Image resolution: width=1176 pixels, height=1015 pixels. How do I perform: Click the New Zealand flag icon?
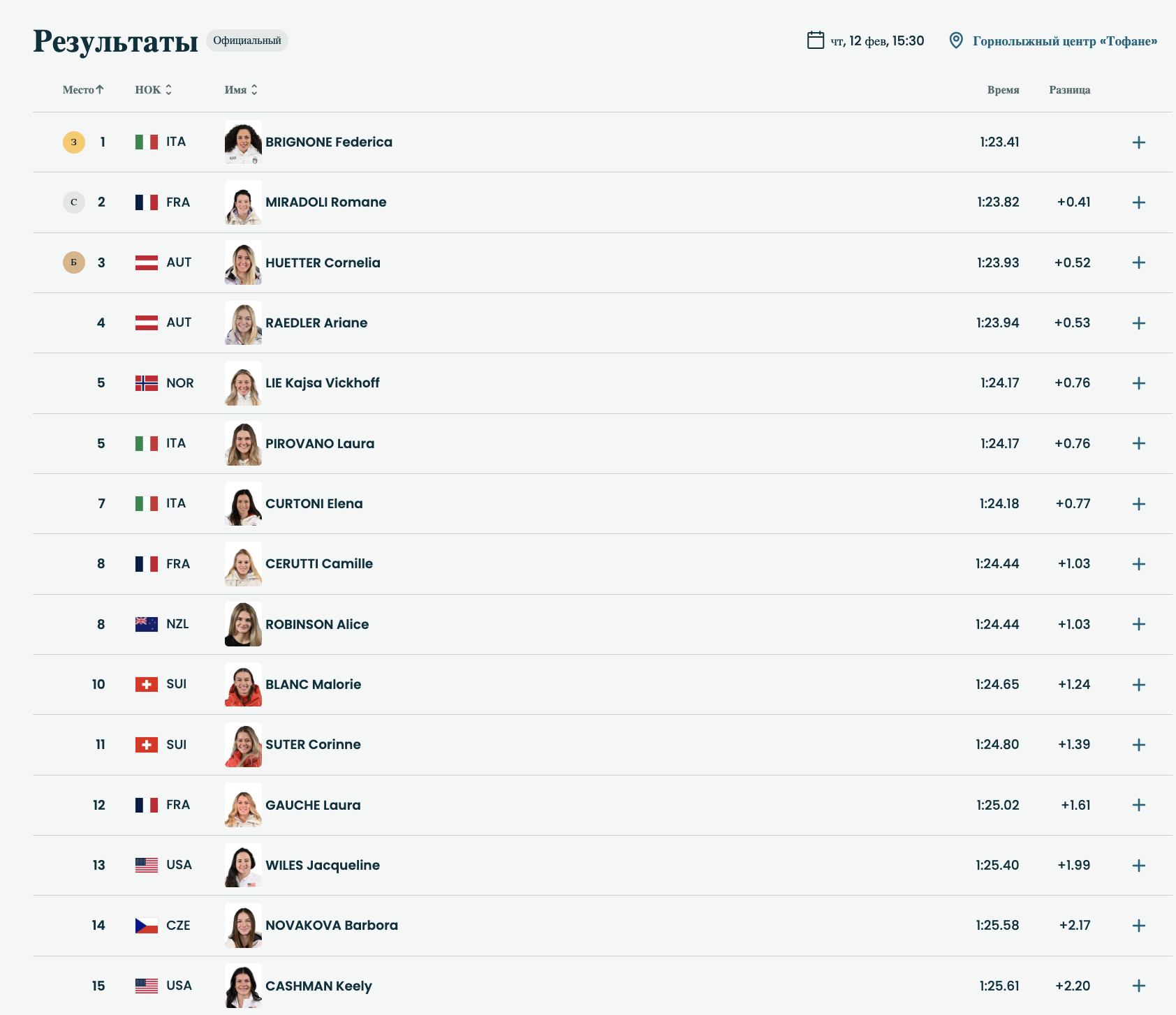coord(147,624)
